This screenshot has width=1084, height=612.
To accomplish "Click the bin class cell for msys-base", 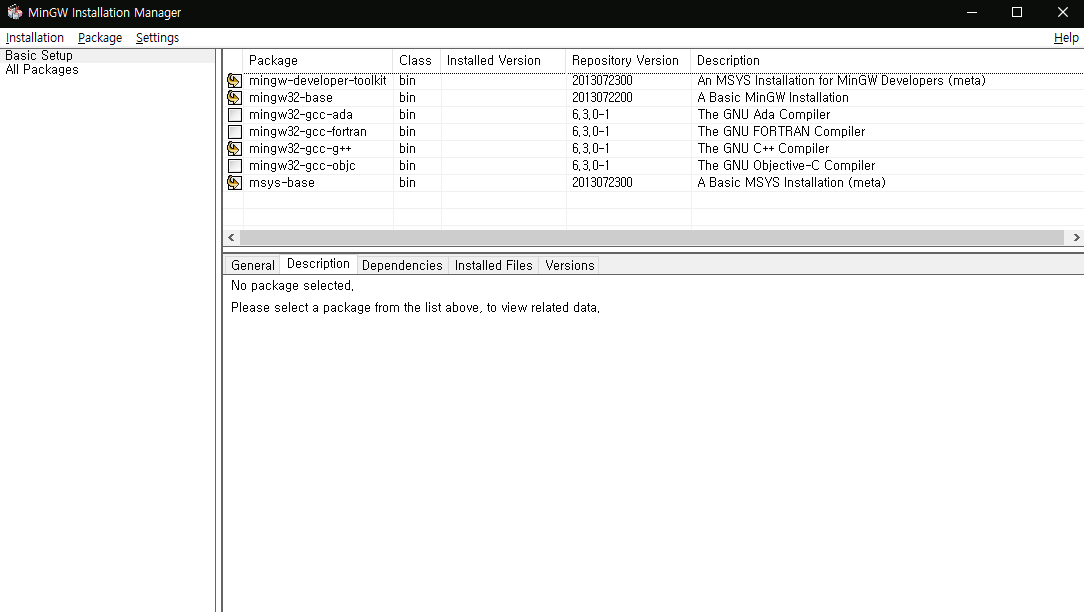I will click(x=407, y=183).
